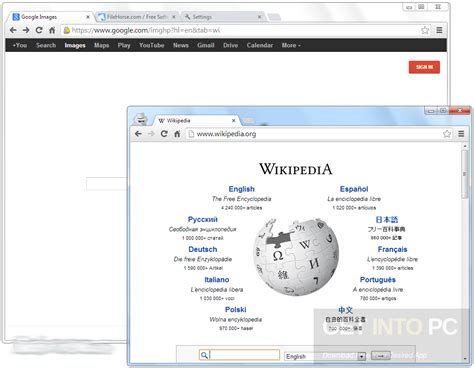474x368 pixels.
Task: Click forward arrow in Google Images window
Action: (26, 30)
